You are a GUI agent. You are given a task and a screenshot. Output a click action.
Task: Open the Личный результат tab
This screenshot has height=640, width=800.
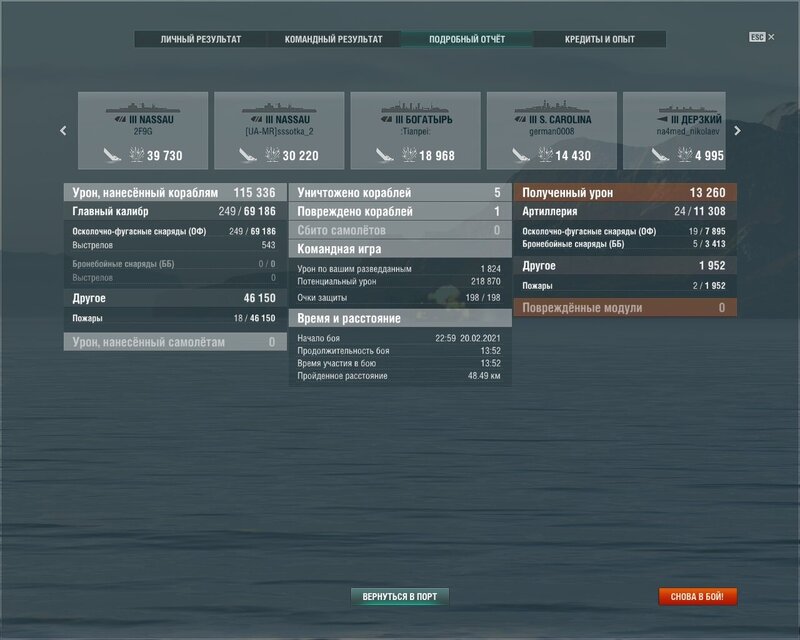point(201,40)
